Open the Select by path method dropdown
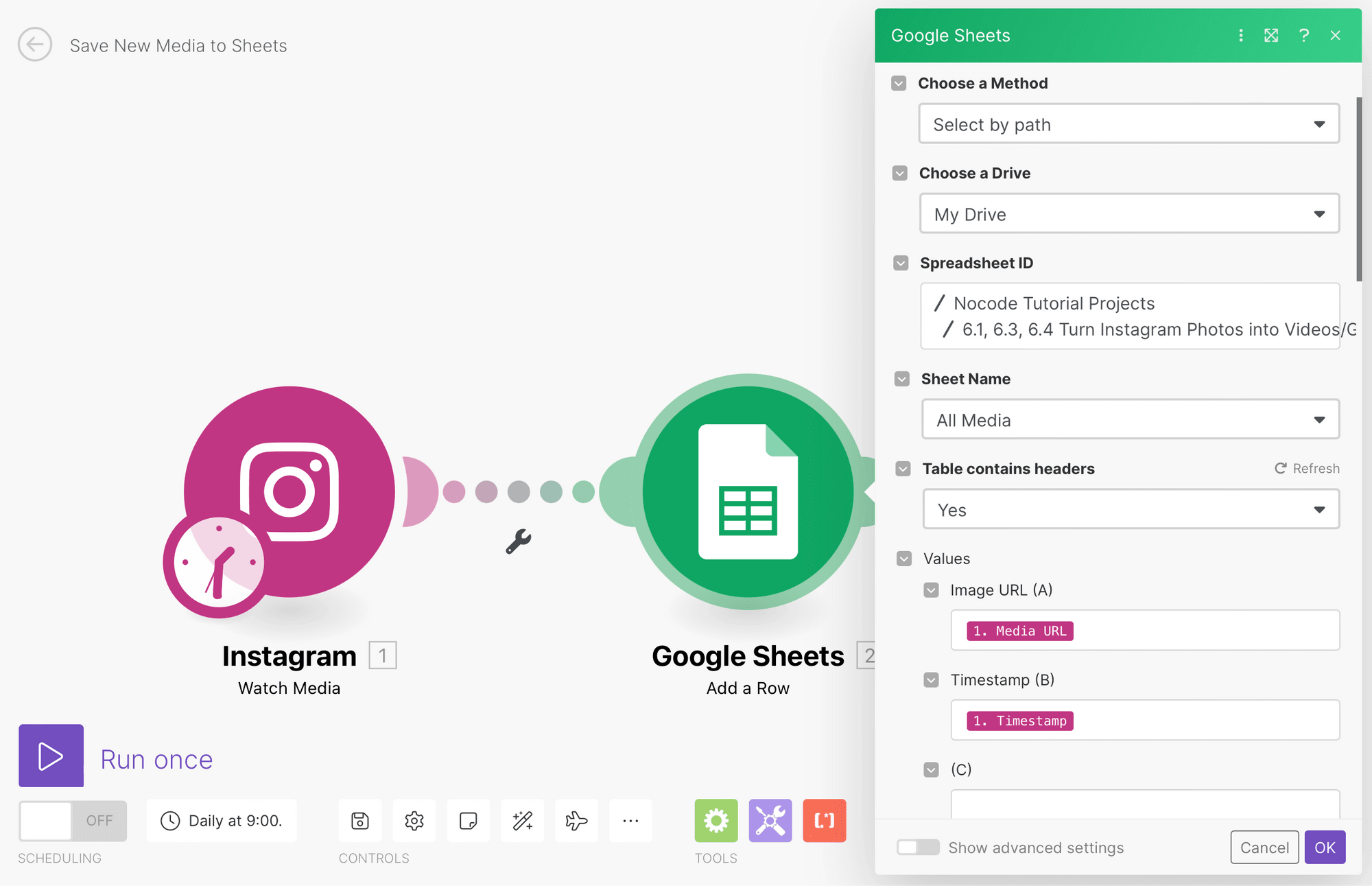The image size is (1372, 886). [x=1129, y=124]
